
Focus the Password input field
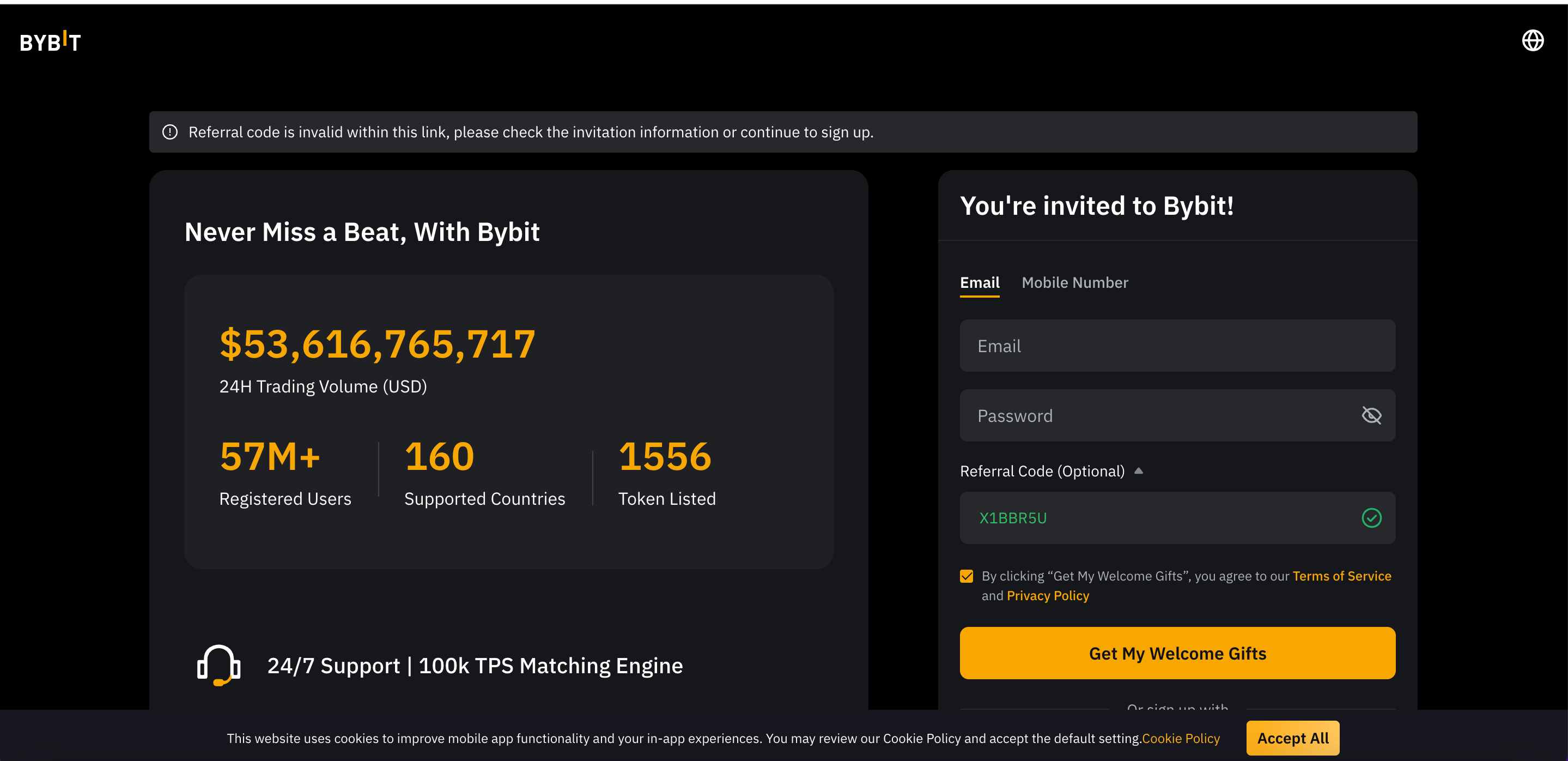[x=1157, y=416]
